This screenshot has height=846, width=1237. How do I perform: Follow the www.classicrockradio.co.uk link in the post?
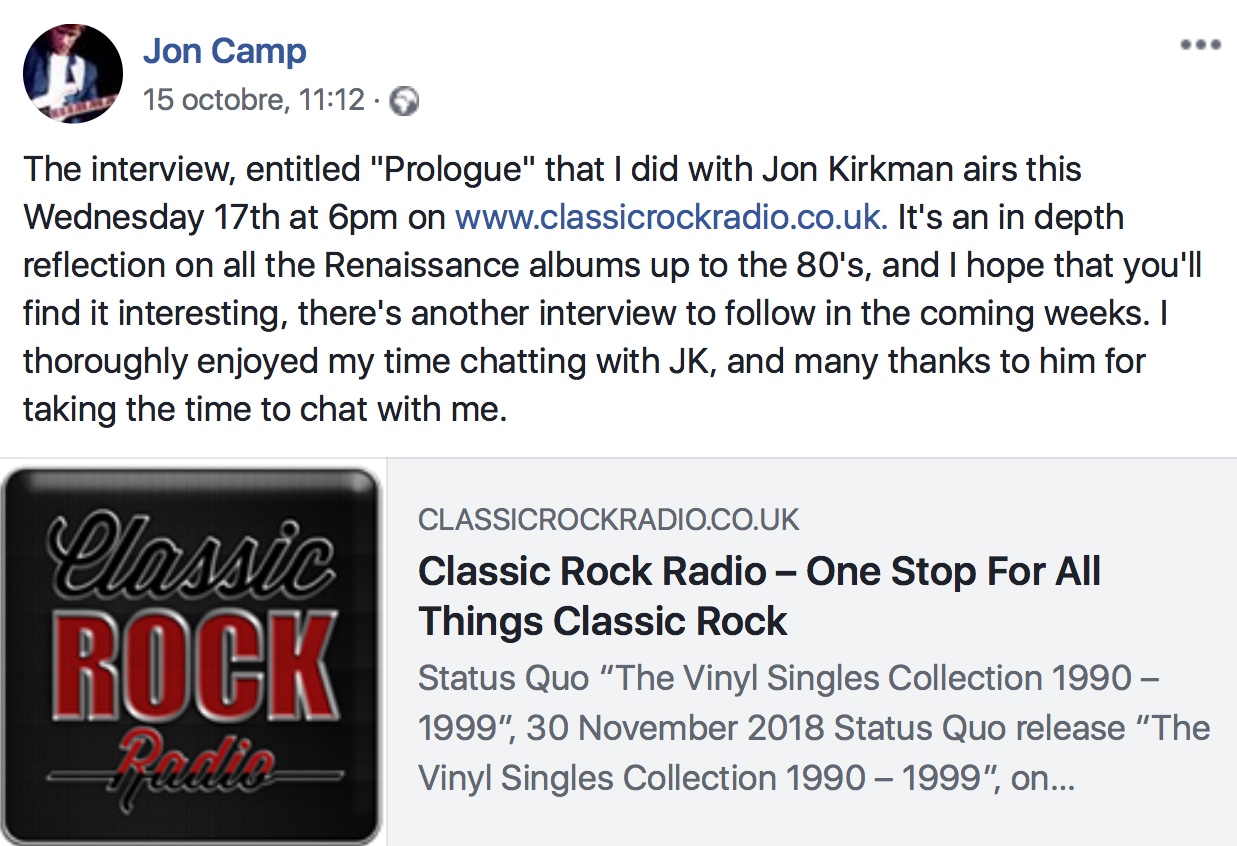click(x=670, y=217)
